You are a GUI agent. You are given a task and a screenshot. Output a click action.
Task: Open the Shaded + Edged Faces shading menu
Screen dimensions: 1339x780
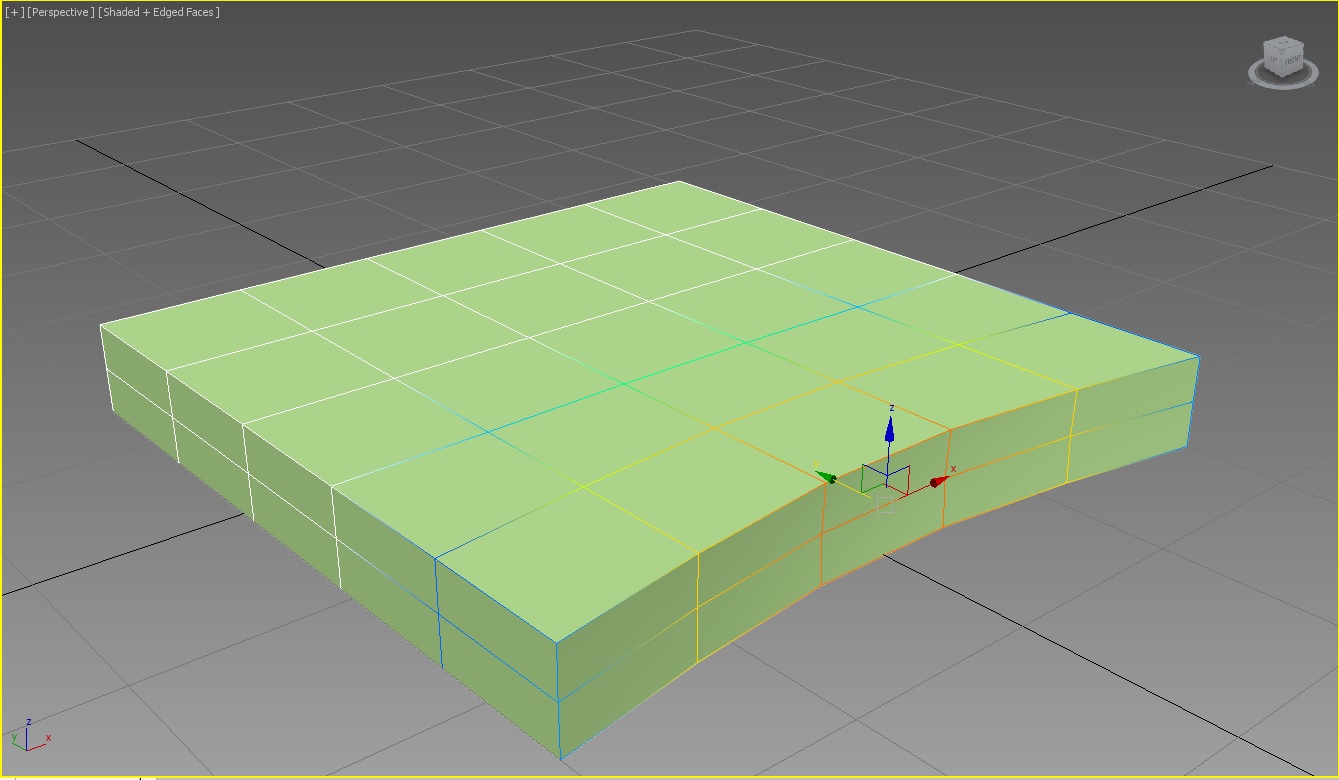(159, 12)
